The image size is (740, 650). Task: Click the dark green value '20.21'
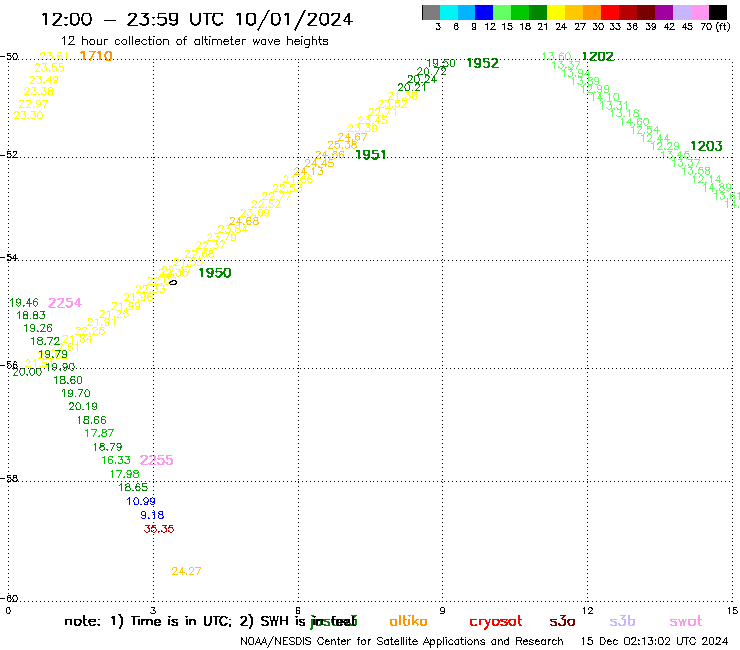coord(412,87)
